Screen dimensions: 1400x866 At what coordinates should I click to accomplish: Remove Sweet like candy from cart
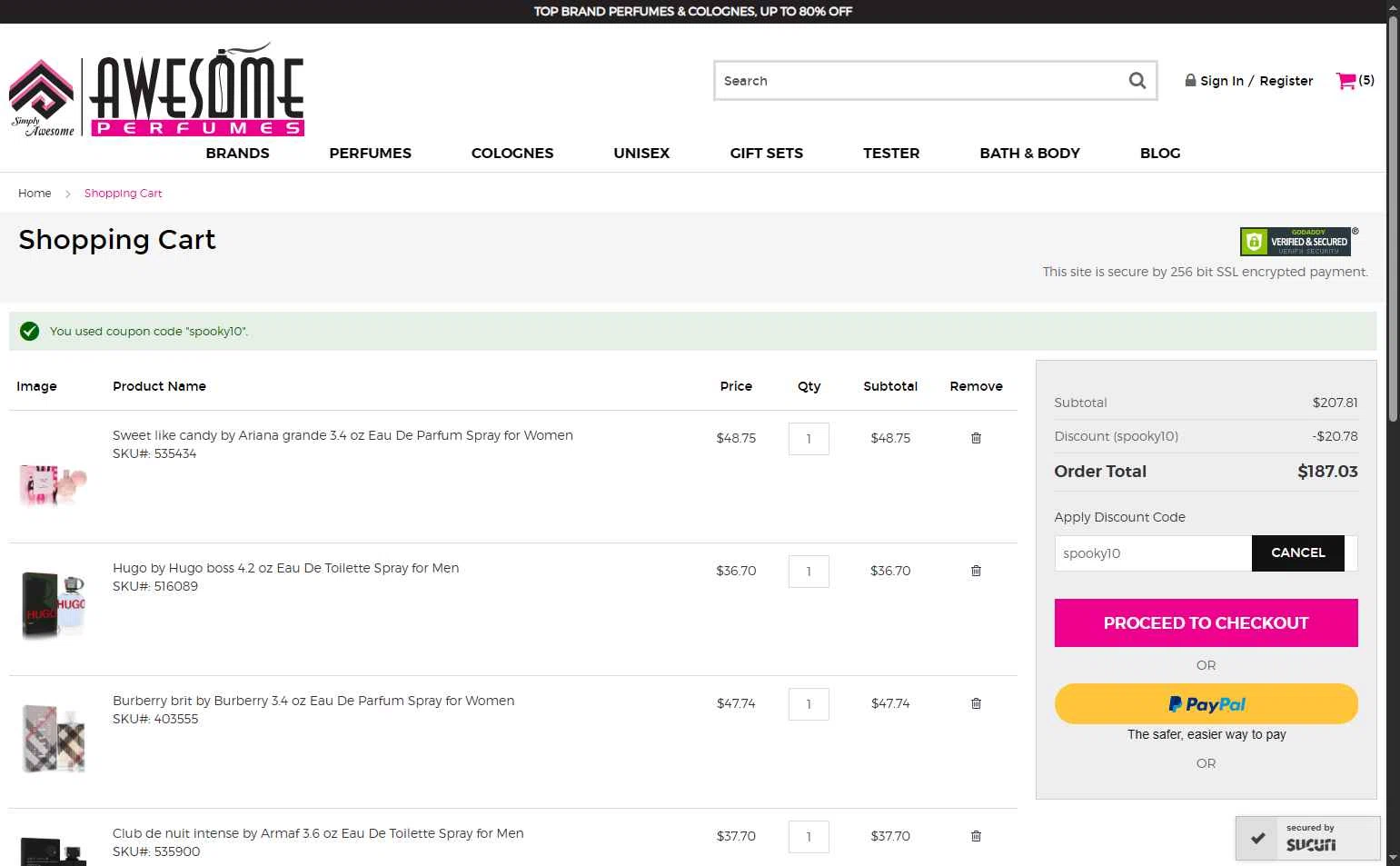click(x=976, y=438)
